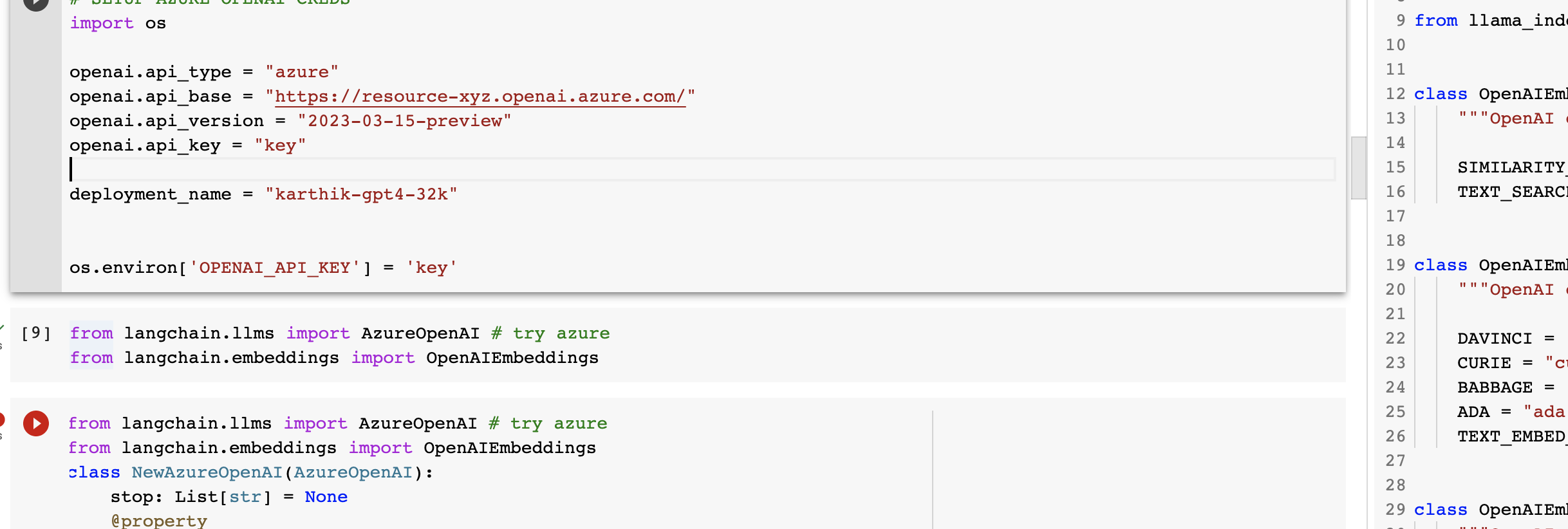Click the execution count [9] of the imports cell
1568x529 pixels.
pos(35,333)
